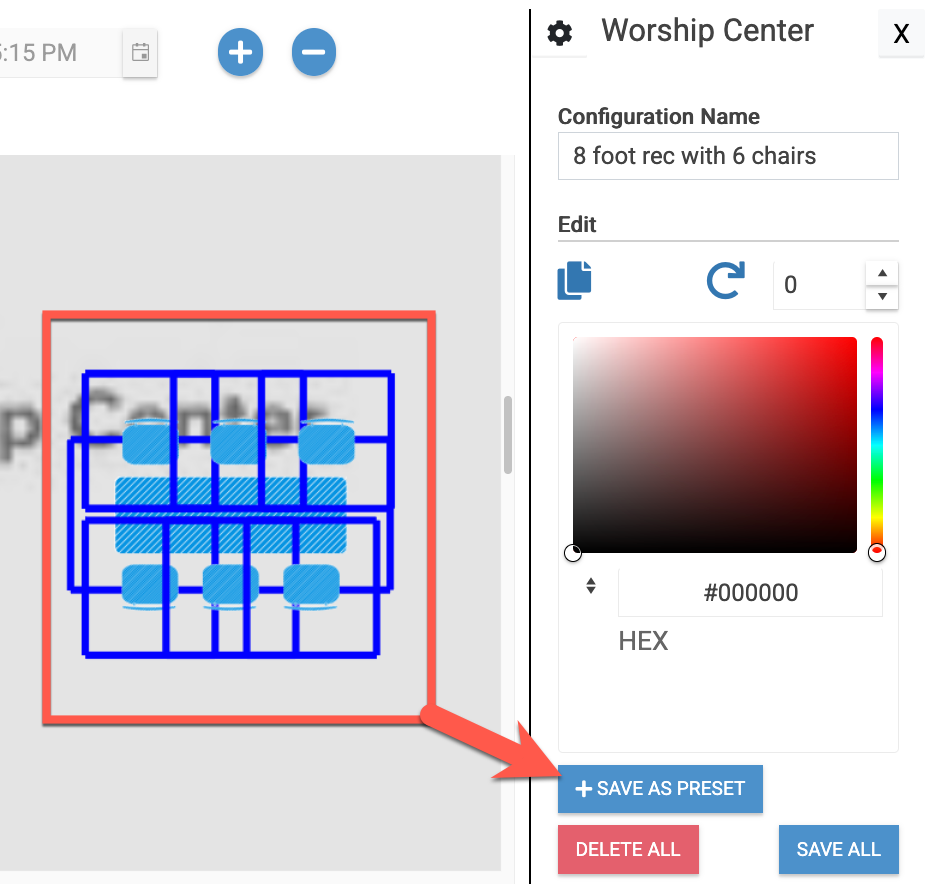The height and width of the screenshot is (884, 925).
Task: Click the #000000 hex color field
Action: (x=750, y=592)
